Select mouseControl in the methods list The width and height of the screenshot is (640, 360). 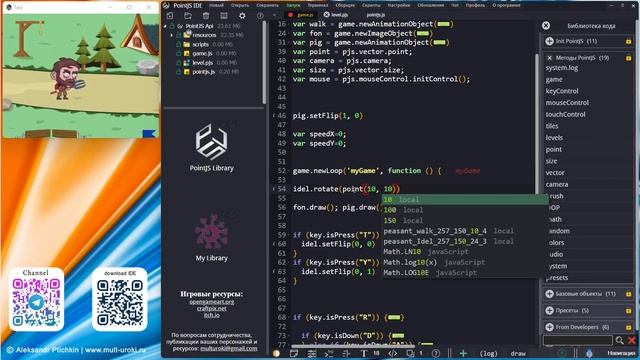click(x=567, y=103)
